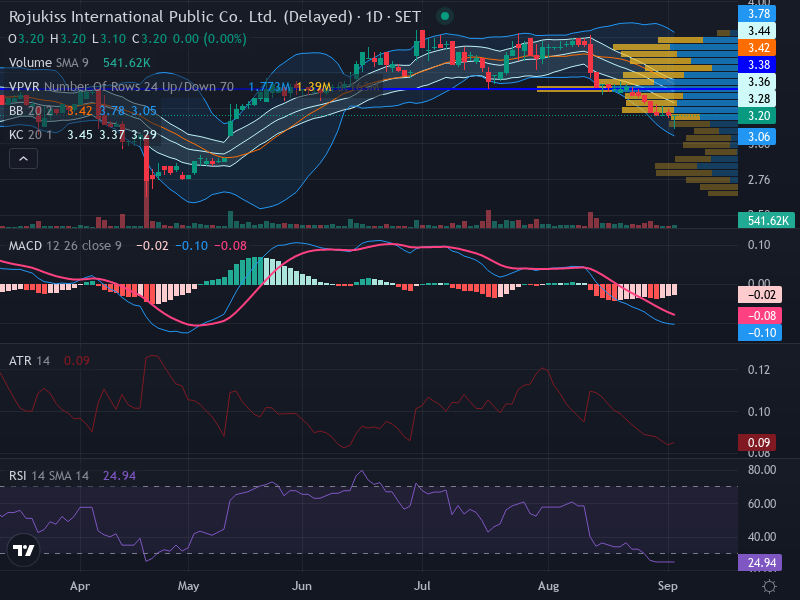This screenshot has height=600, width=800.
Task: Select the ATR 14 indicator label
Action: click(29, 361)
